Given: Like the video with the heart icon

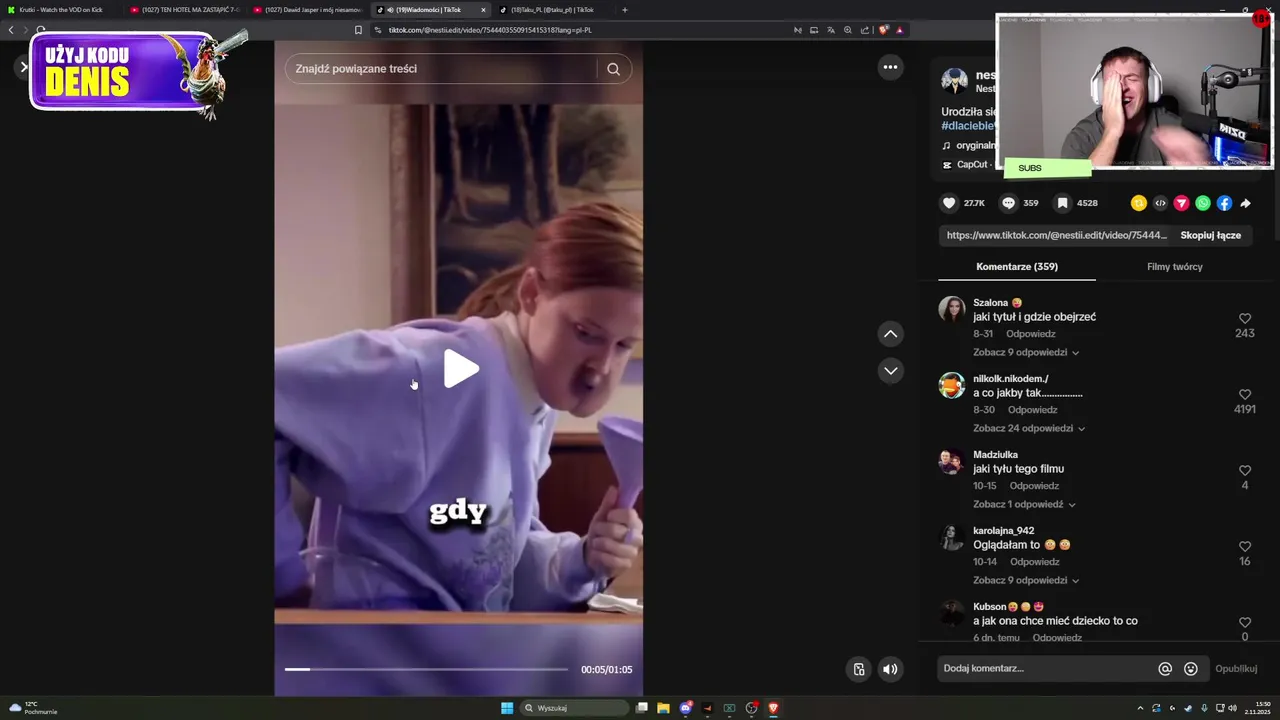Looking at the screenshot, I should [949, 203].
